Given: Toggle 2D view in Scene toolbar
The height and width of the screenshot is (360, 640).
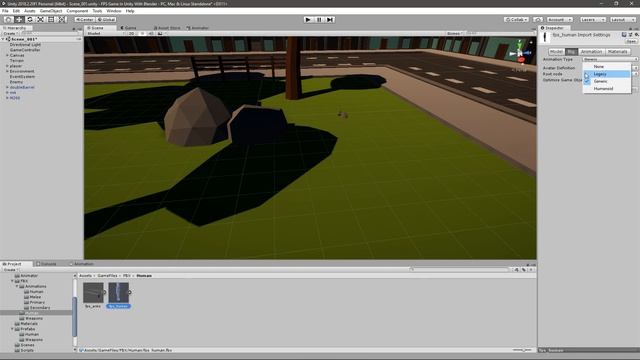Looking at the screenshot, I should click(131, 33).
